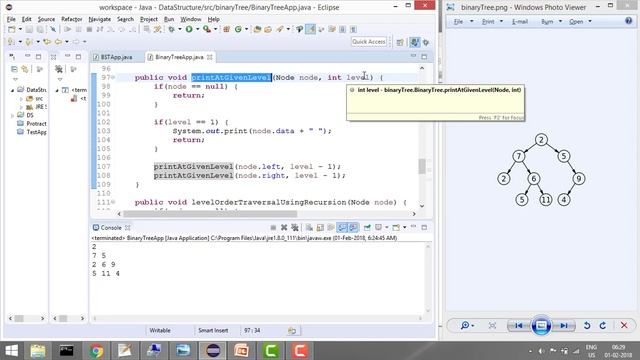Play slide show in Photo Viewer
Screen dimensions: 640x360
point(541,325)
